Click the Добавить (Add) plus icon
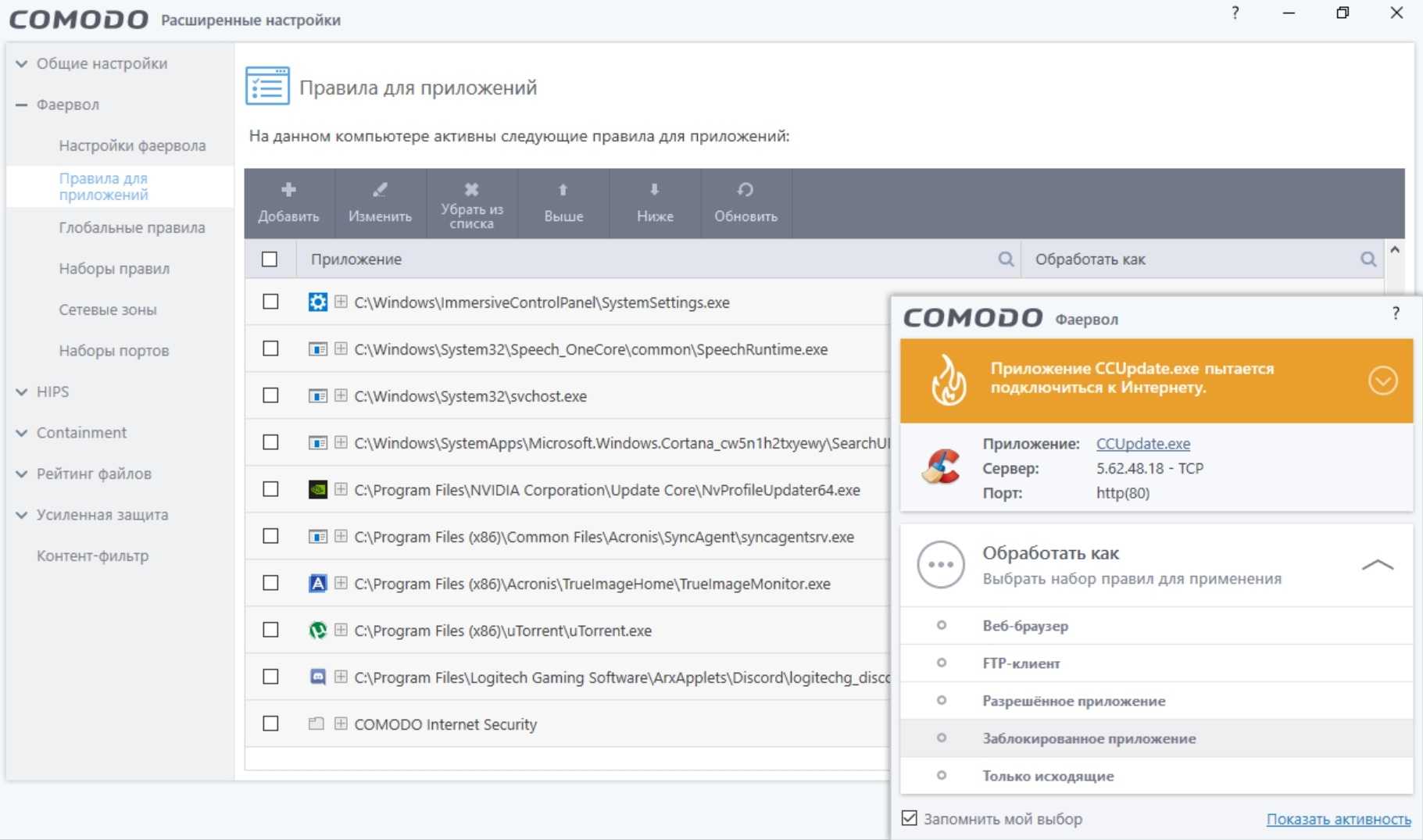Viewport: 1423px width, 840px height. (288, 190)
